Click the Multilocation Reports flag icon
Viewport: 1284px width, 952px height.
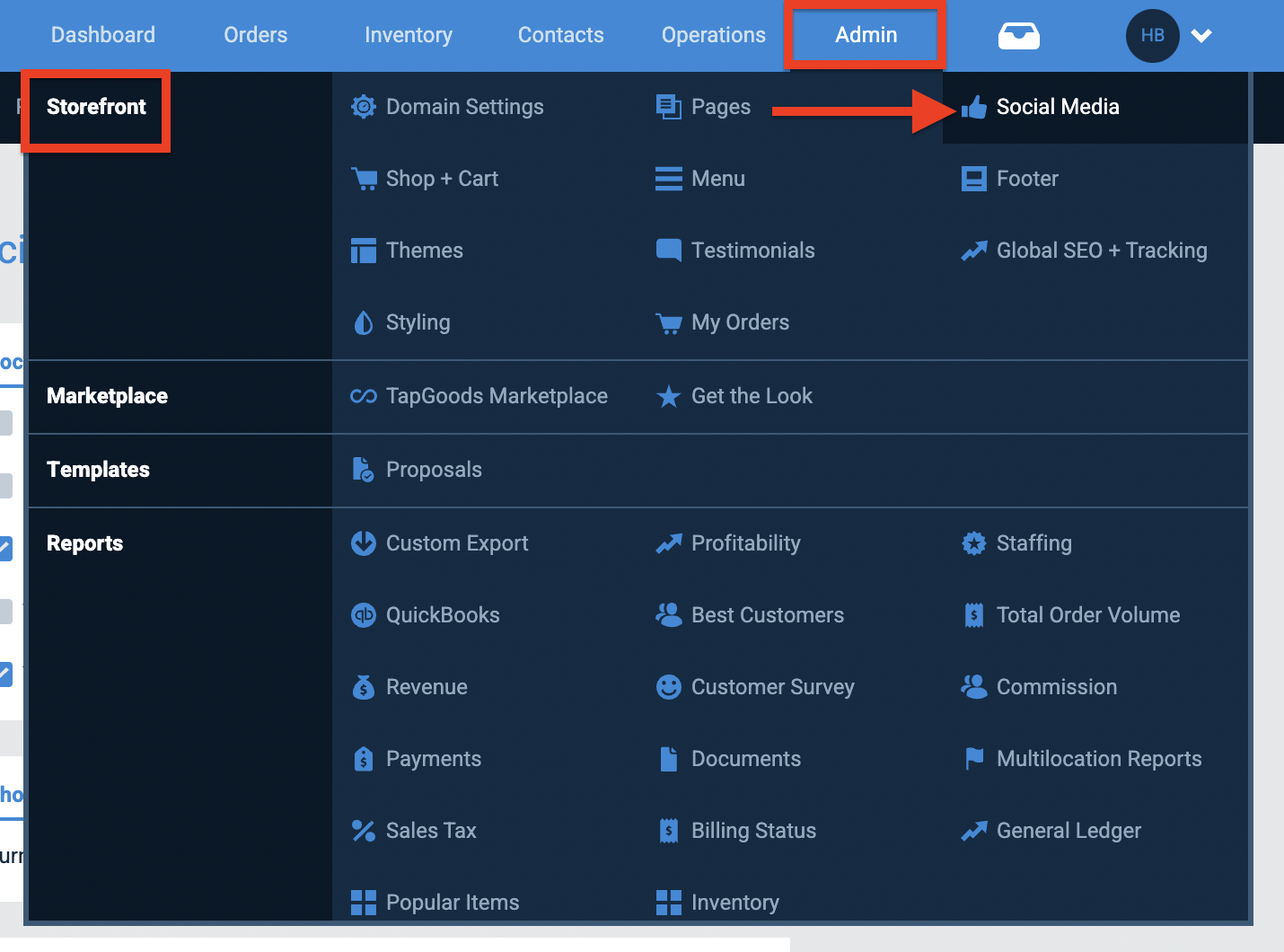pos(973,759)
